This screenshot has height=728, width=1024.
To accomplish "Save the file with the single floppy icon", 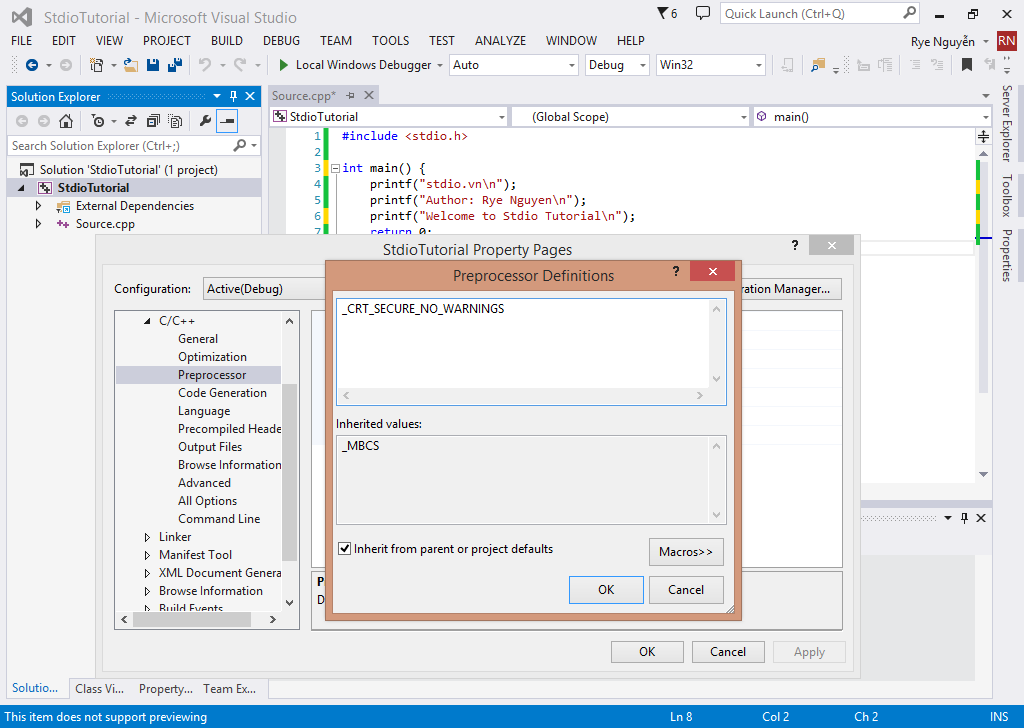I will tap(153, 65).
